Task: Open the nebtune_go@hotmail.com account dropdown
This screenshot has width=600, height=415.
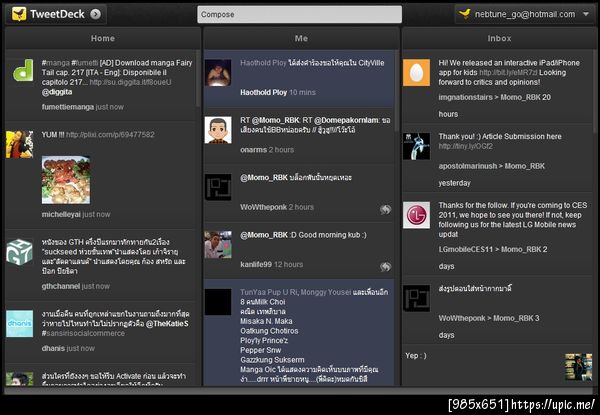Action: (x=525, y=14)
